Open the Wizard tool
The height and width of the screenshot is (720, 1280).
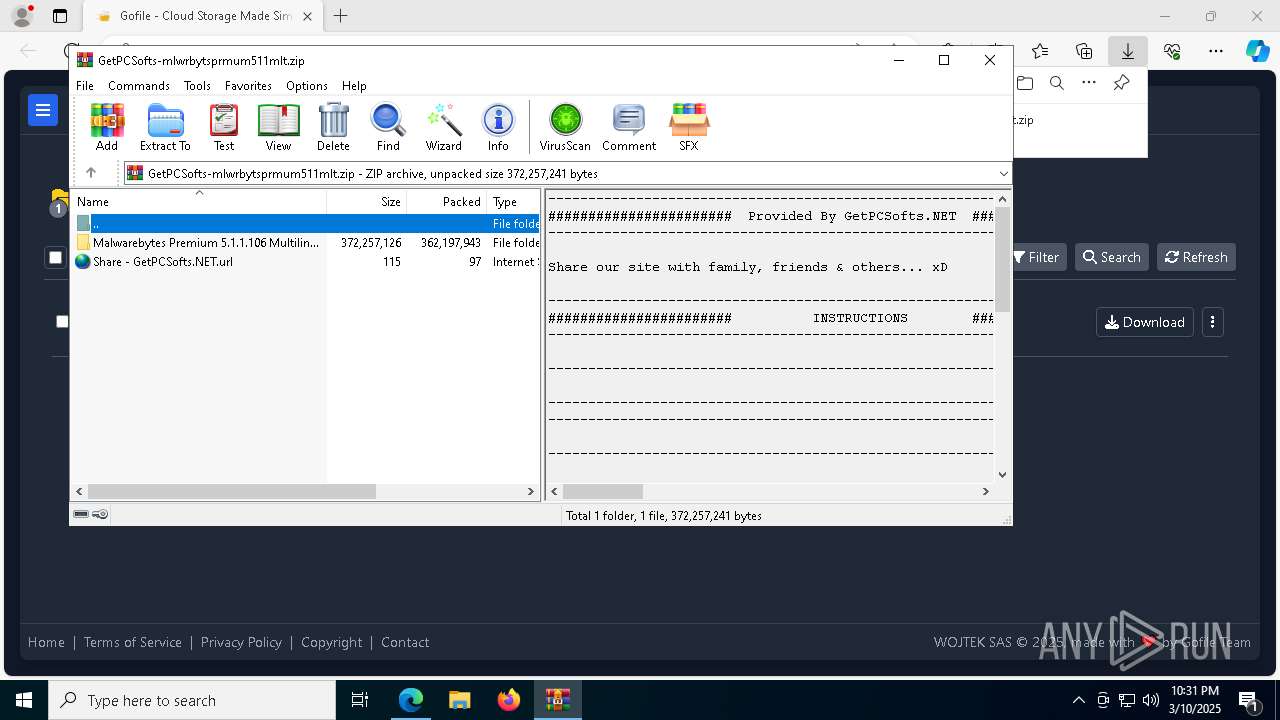pos(443,128)
